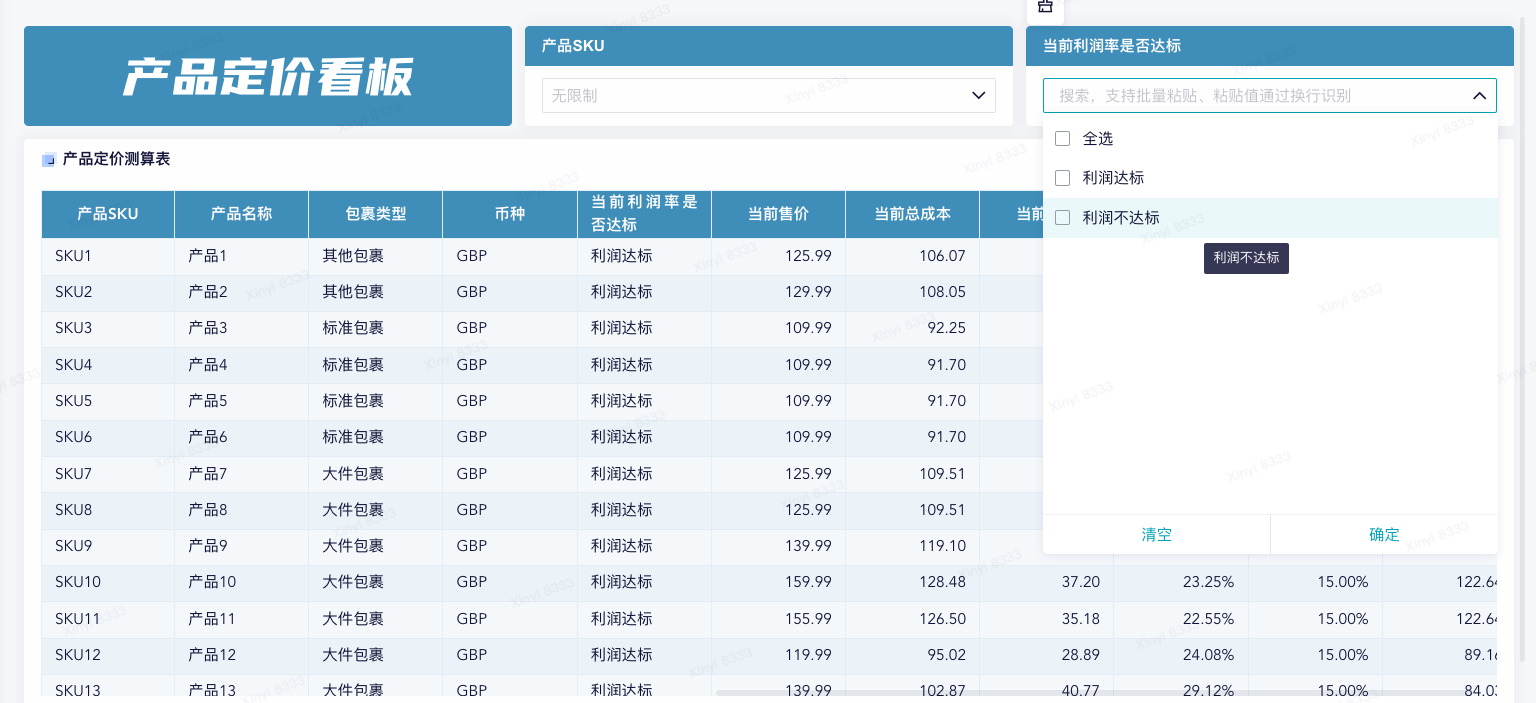The image size is (1536, 703).
Task: Select the SKU1 cell in the table
Action: pos(74,256)
